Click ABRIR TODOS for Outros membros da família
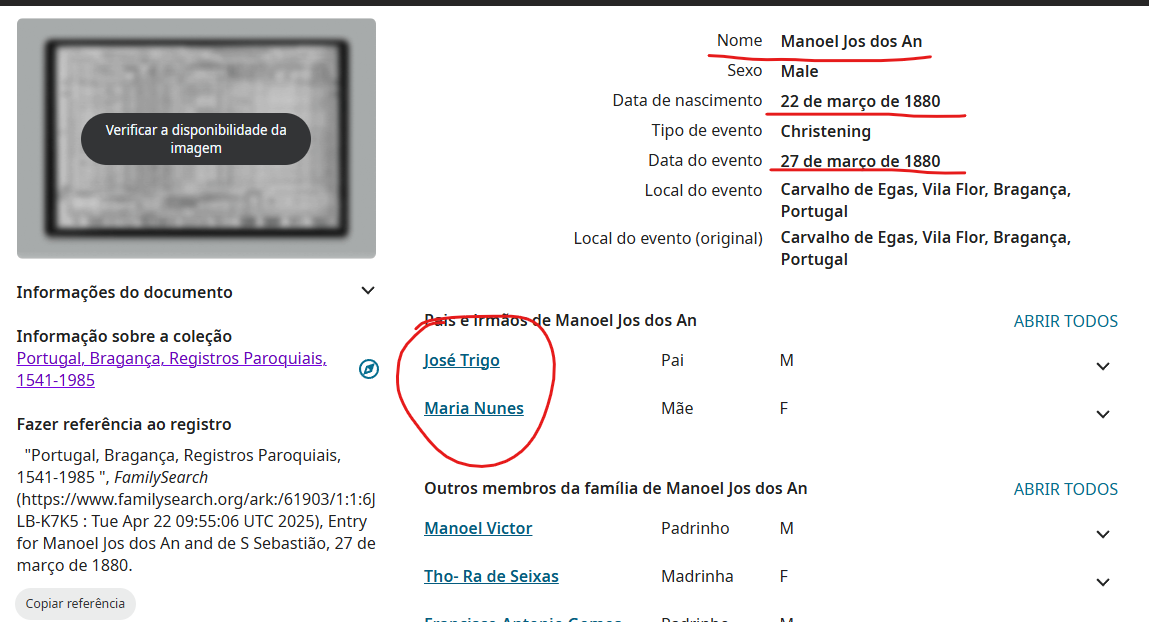 (x=1065, y=489)
